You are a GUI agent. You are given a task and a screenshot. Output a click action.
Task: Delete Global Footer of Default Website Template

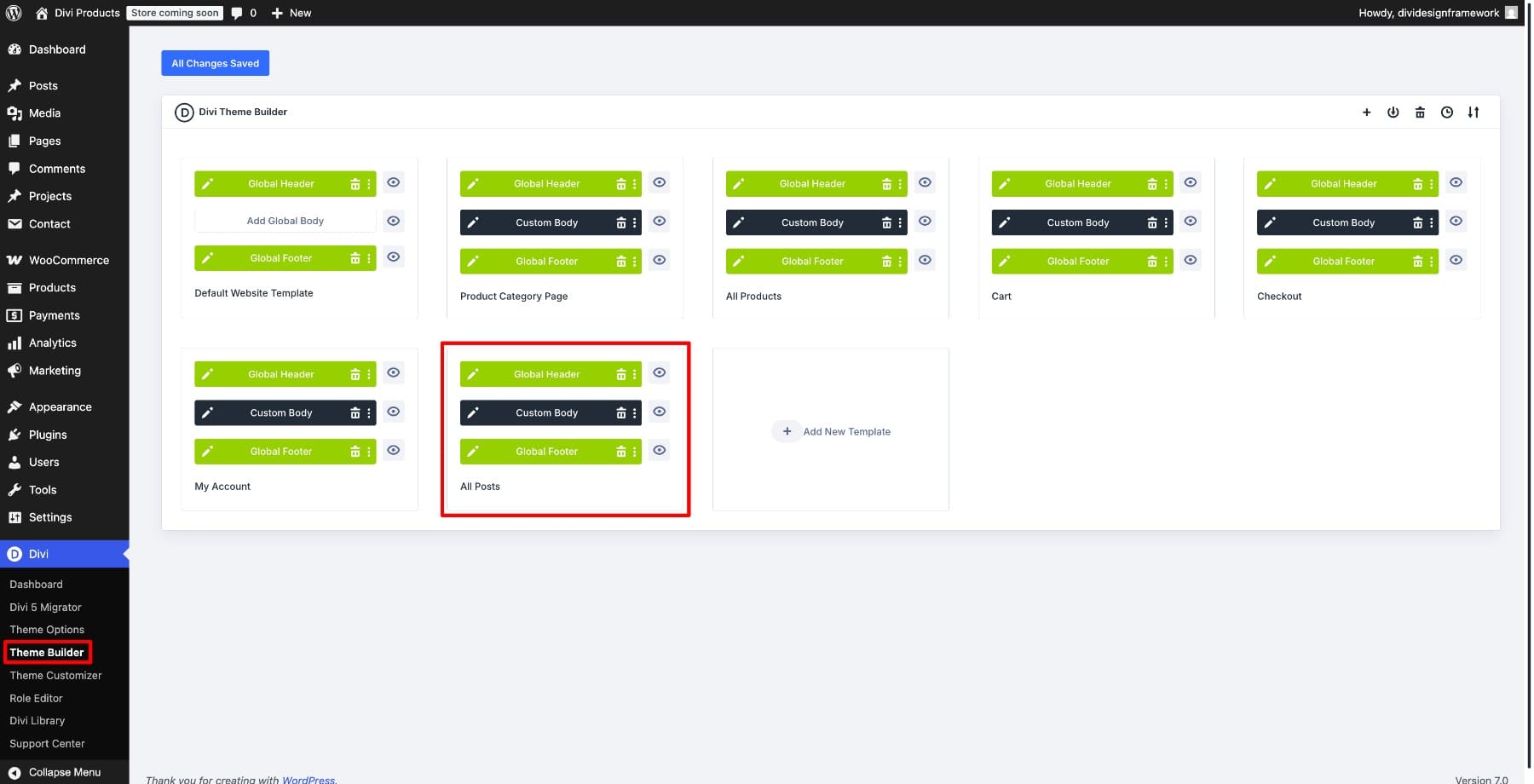(x=355, y=258)
